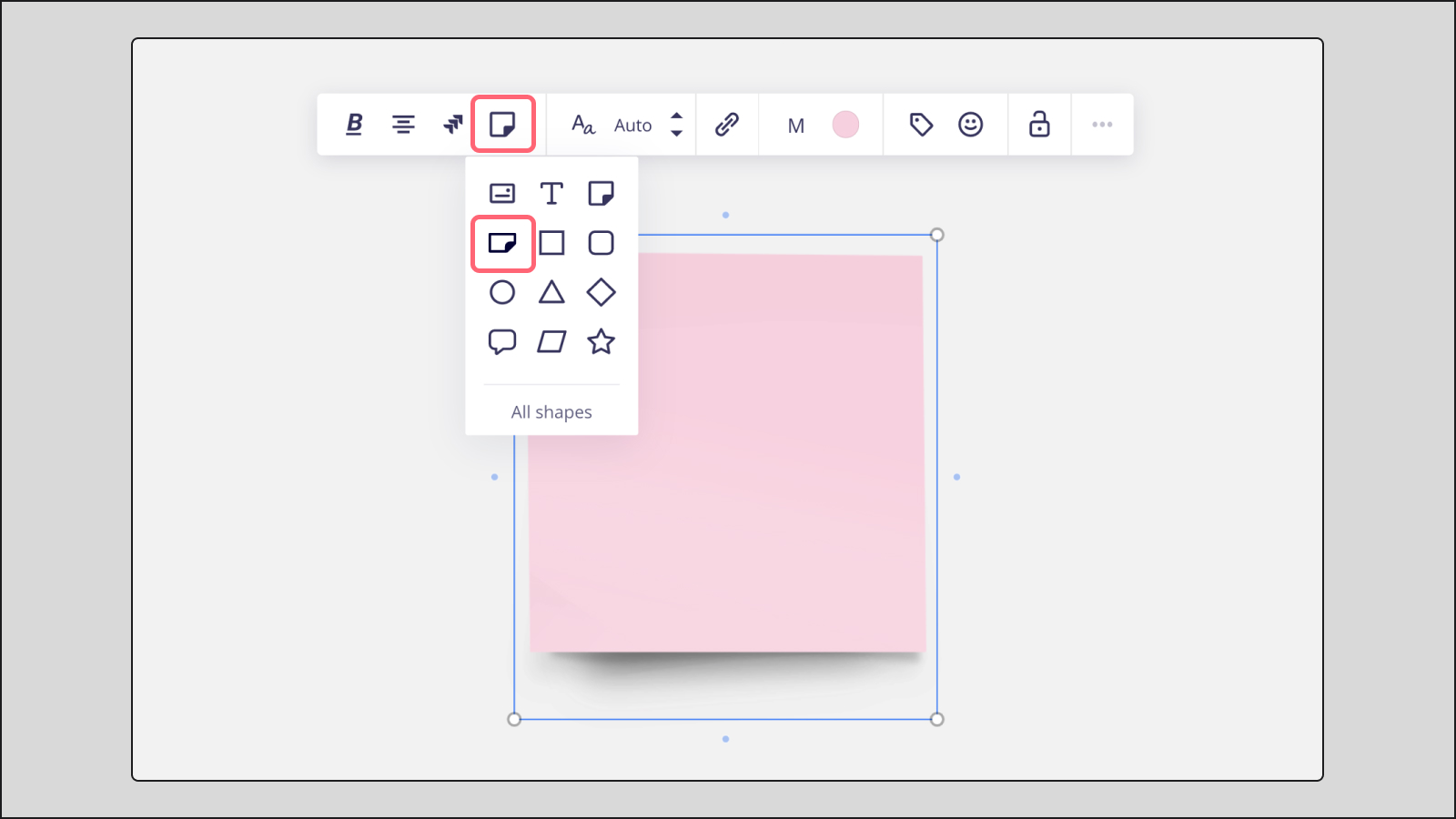Pick the triangle shape
Screen dimensions: 1456x819
[x=552, y=292]
